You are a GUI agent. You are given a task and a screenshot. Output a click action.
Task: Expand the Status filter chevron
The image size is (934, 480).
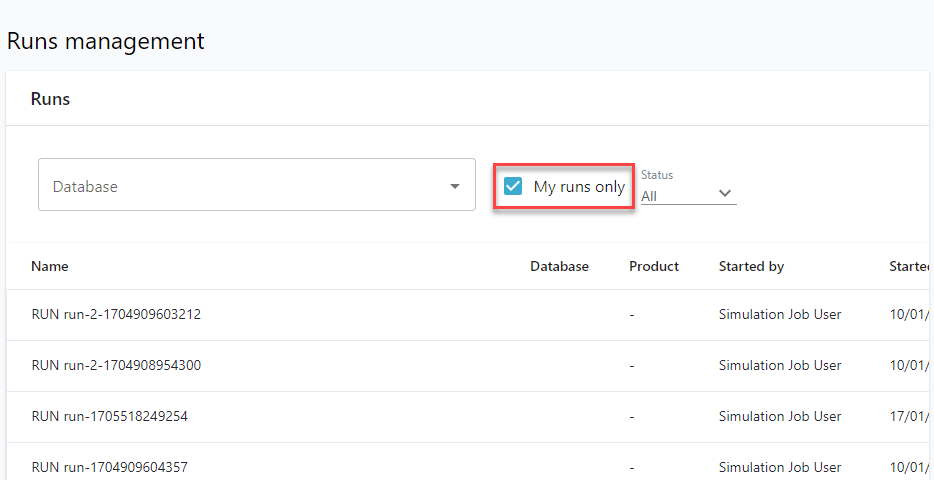tap(725, 194)
